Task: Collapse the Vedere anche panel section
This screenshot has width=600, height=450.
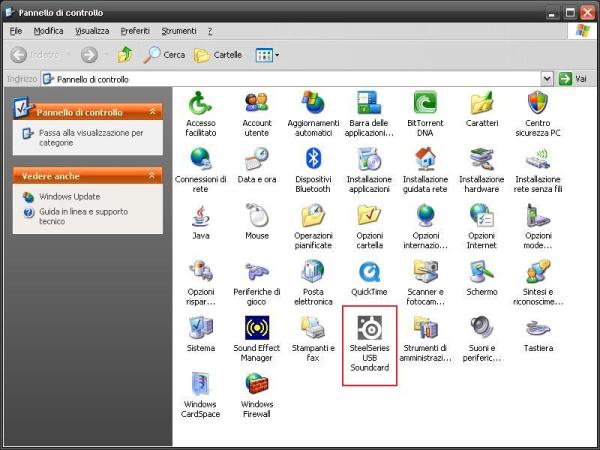Action: [x=153, y=175]
